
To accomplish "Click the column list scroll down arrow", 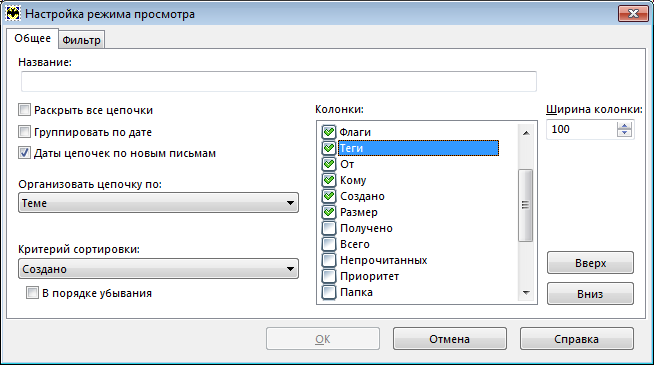I will coord(526,293).
